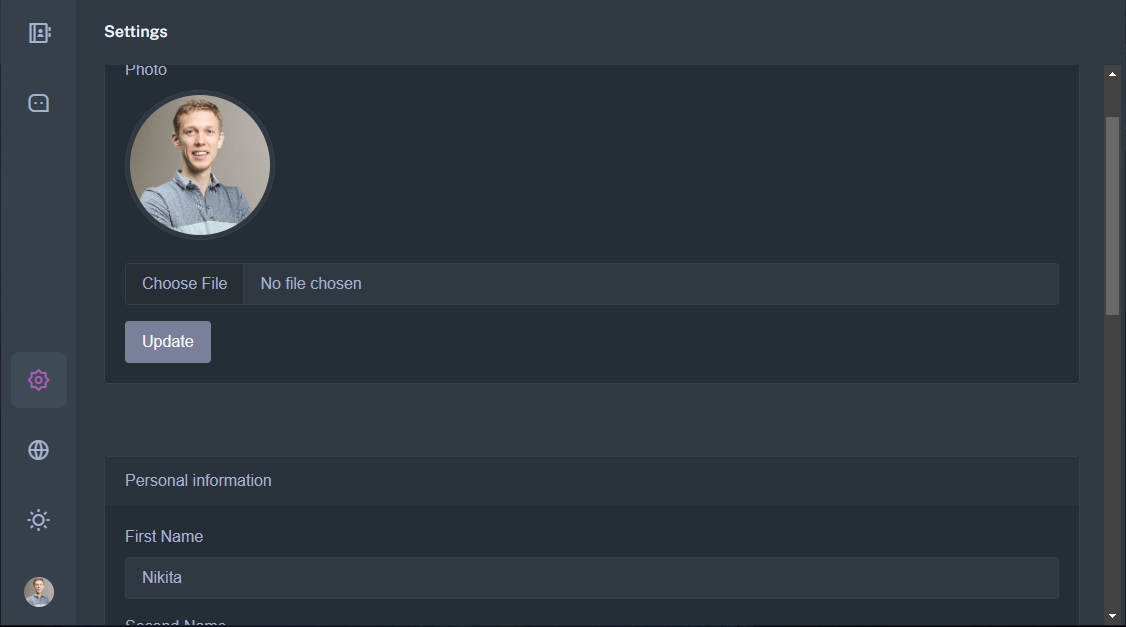Click the user avatar in sidebar
The image size is (1126, 627).
(39, 592)
